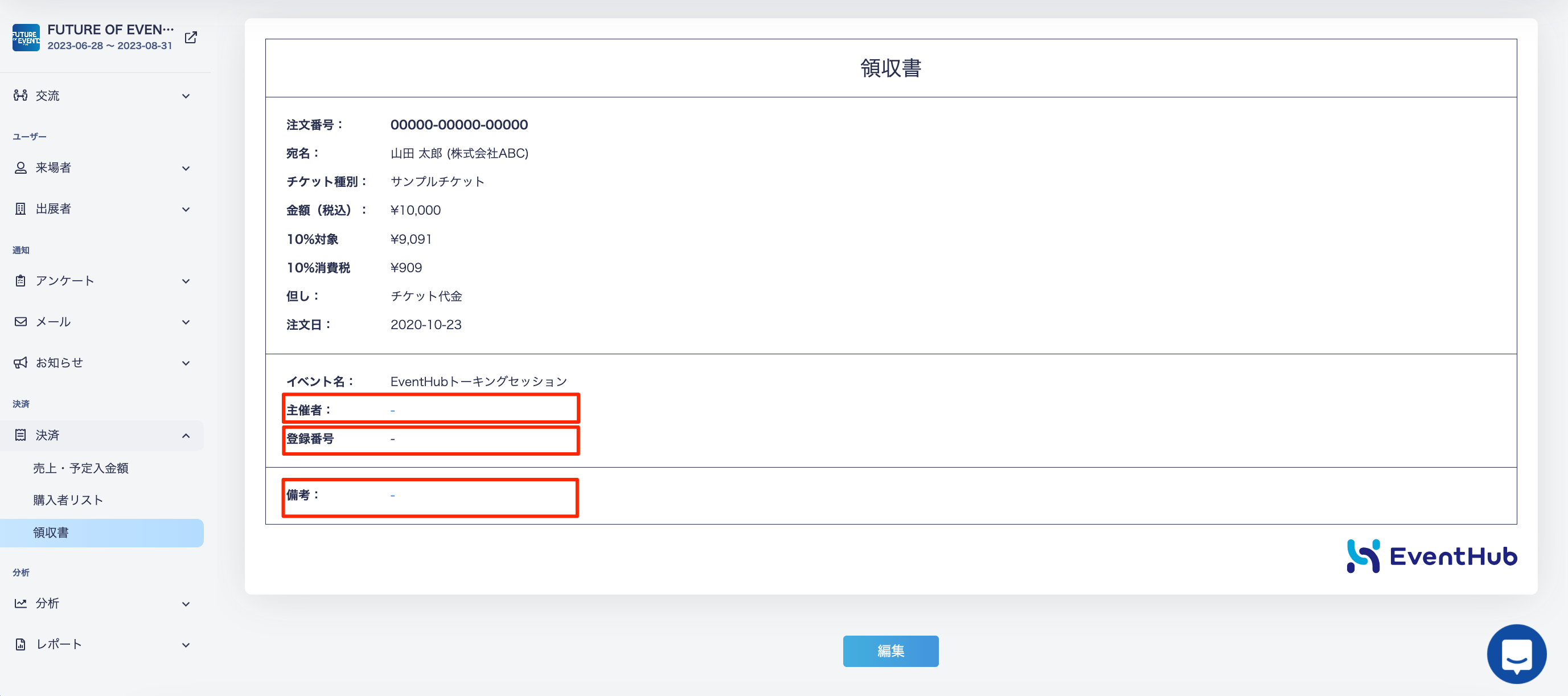
Task: Click the 分析 chart icon
Action: click(20, 603)
